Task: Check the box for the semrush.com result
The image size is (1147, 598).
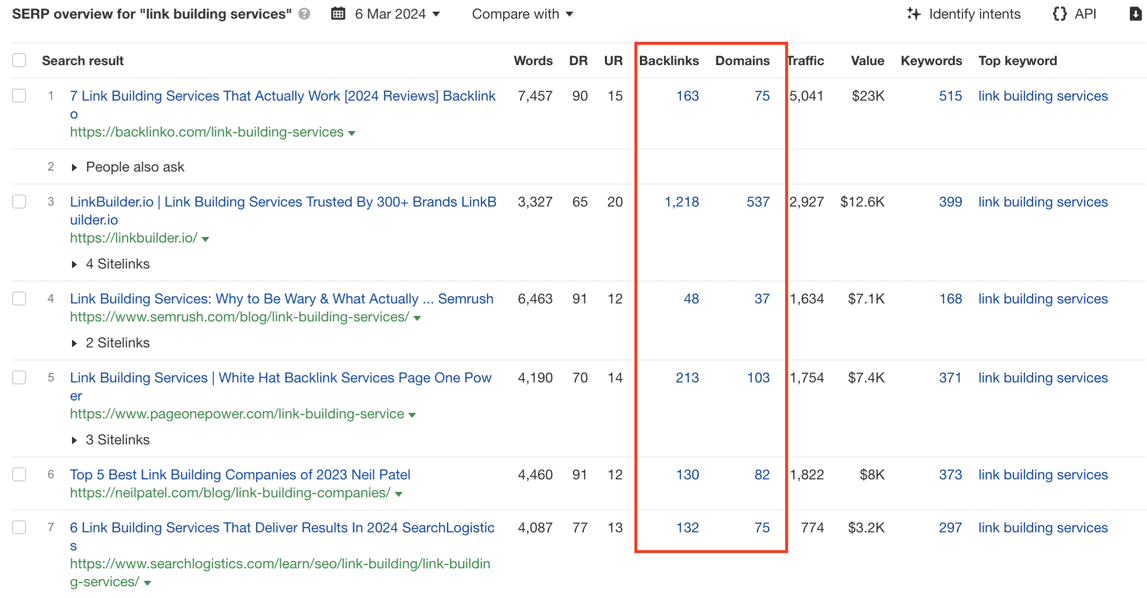Action: click(x=19, y=298)
